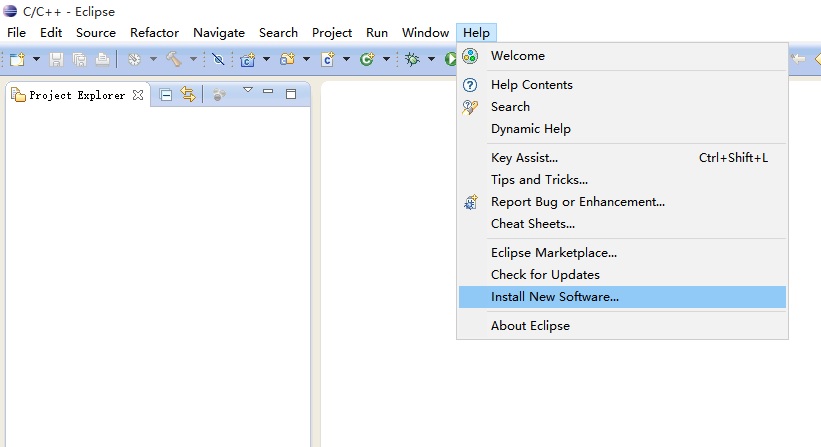This screenshot has height=447, width=821.
Task: Open the New Source Folder dropdown arrow
Action: [306, 59]
